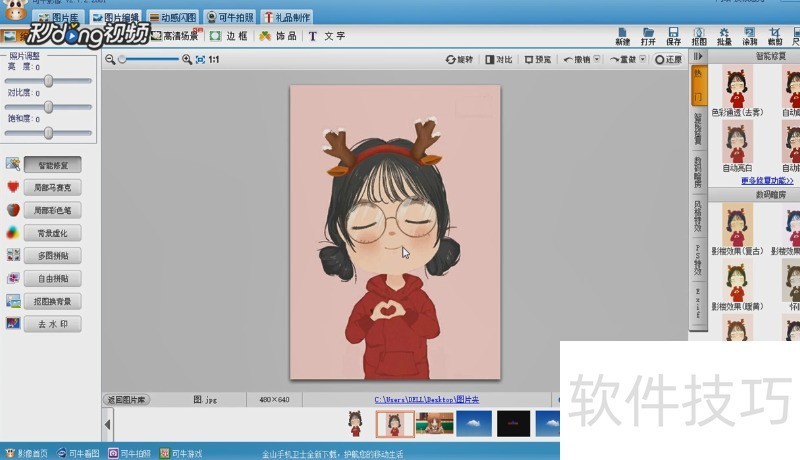800x460 pixels.
Task: Open the 更多修复功能>> link
Action: pyautogui.click(x=767, y=181)
